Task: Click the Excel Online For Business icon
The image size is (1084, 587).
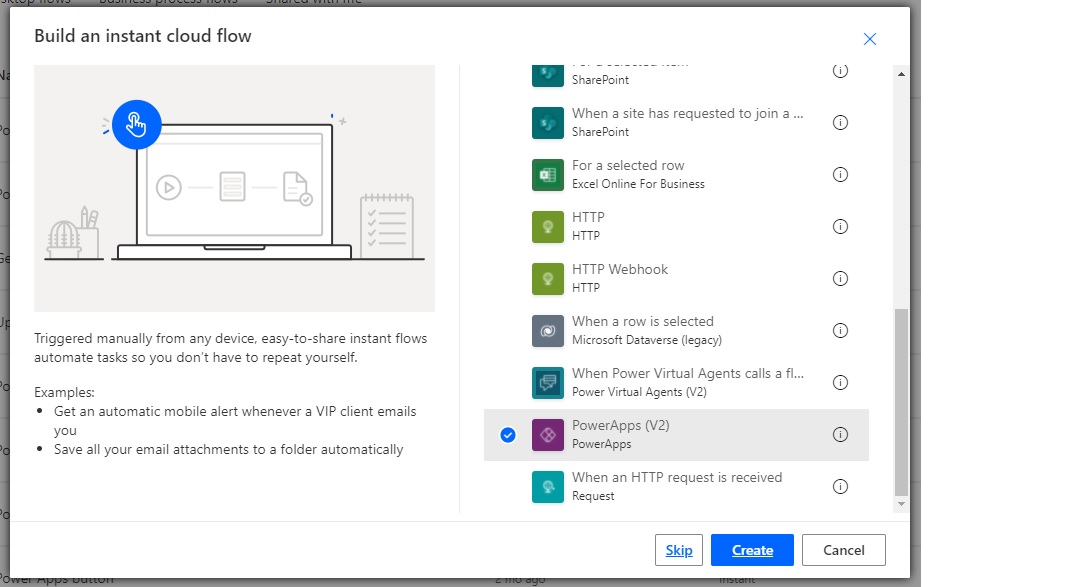Action: point(546,174)
